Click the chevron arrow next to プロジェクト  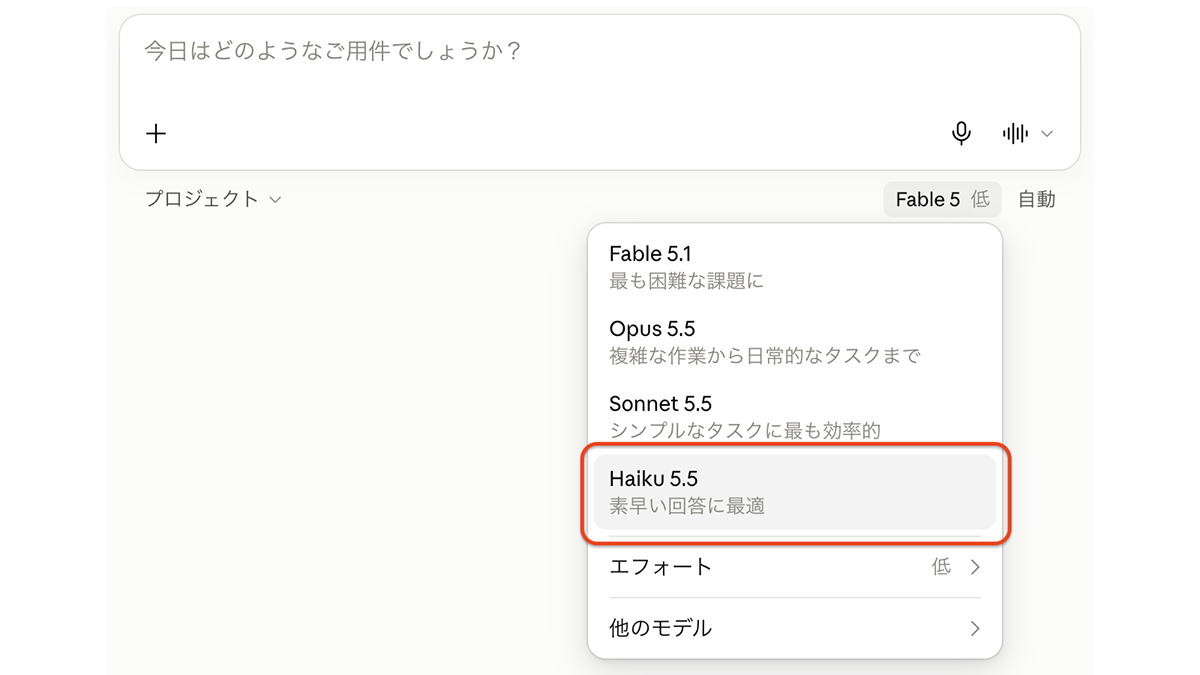pyautogui.click(x=275, y=200)
